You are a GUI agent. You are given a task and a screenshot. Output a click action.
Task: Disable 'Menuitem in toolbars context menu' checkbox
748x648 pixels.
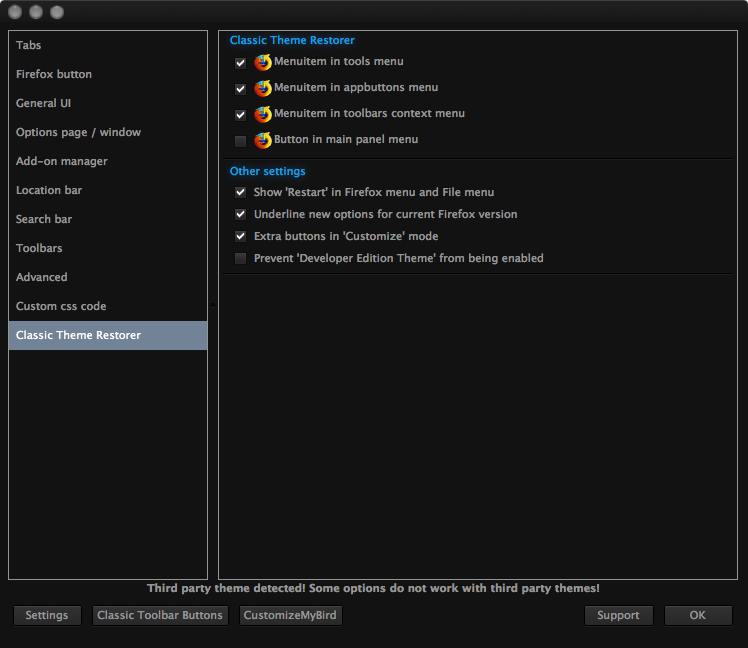tap(240, 115)
